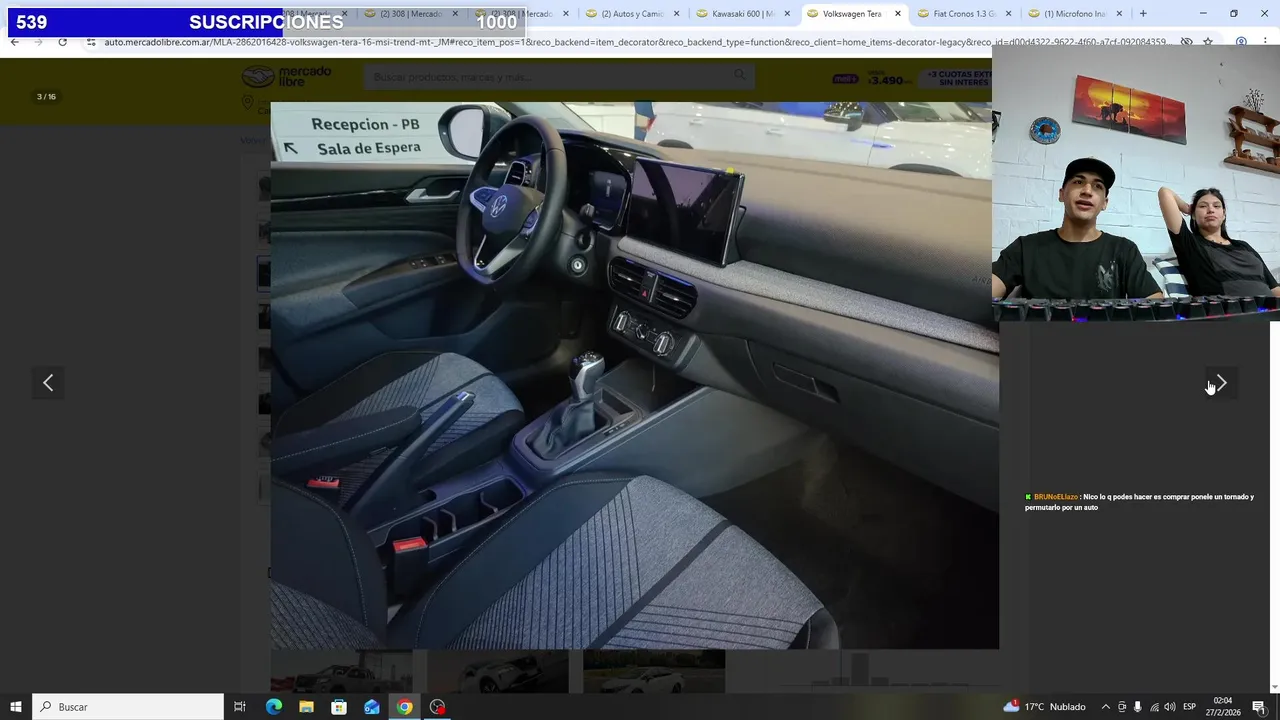1280x720 pixels.
Task: Close the Kawasaki 600 tab
Action: pyautogui.click(x=787, y=14)
